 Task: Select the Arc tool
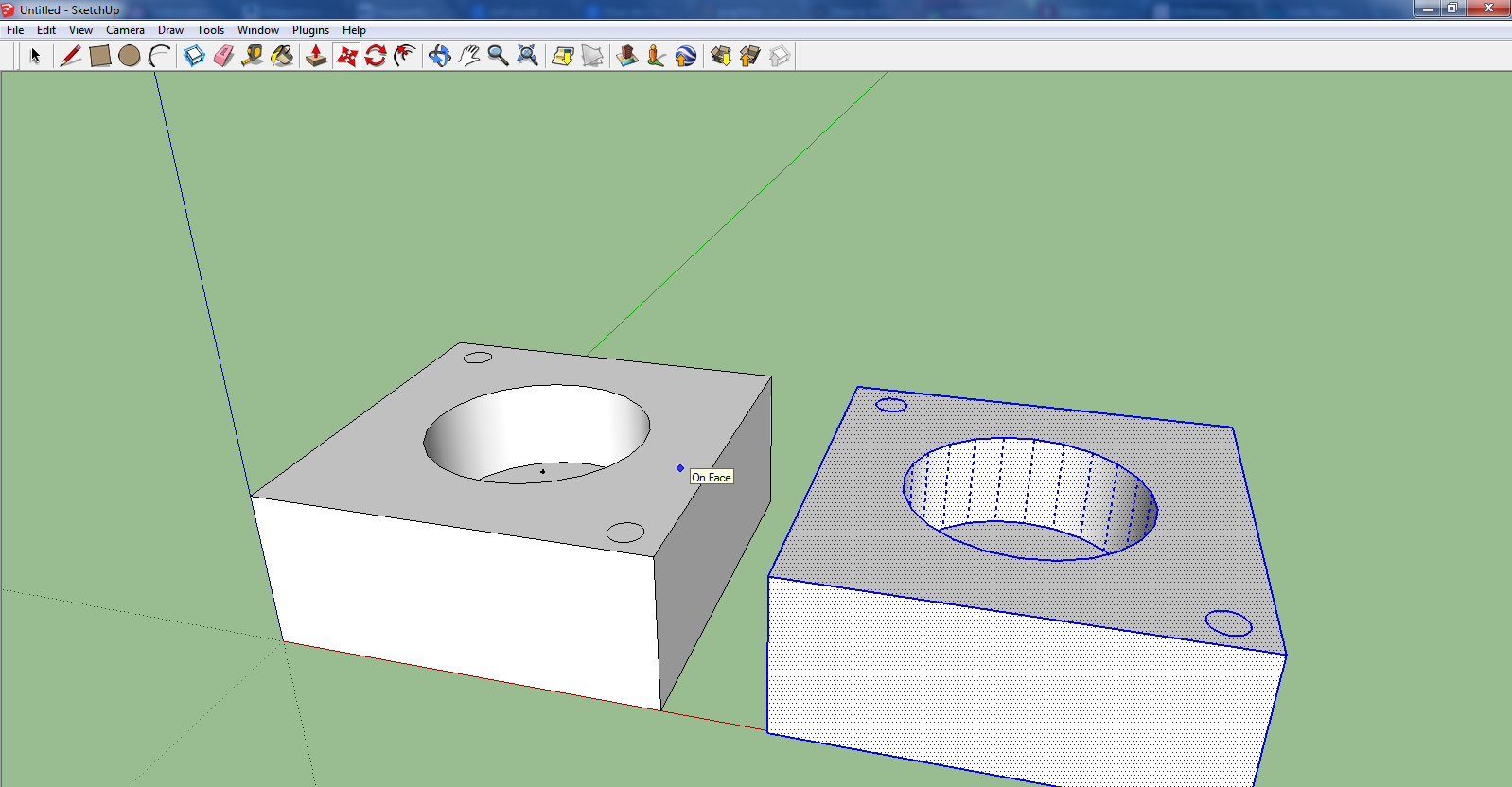[160, 56]
